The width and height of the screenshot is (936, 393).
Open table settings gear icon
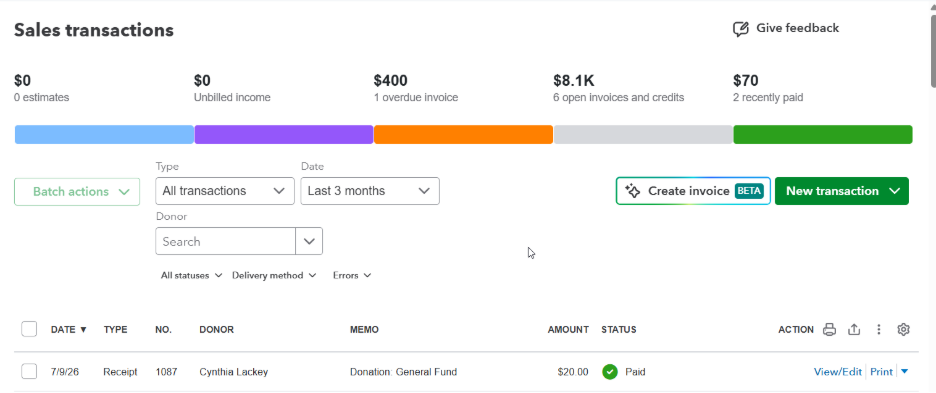[903, 329]
